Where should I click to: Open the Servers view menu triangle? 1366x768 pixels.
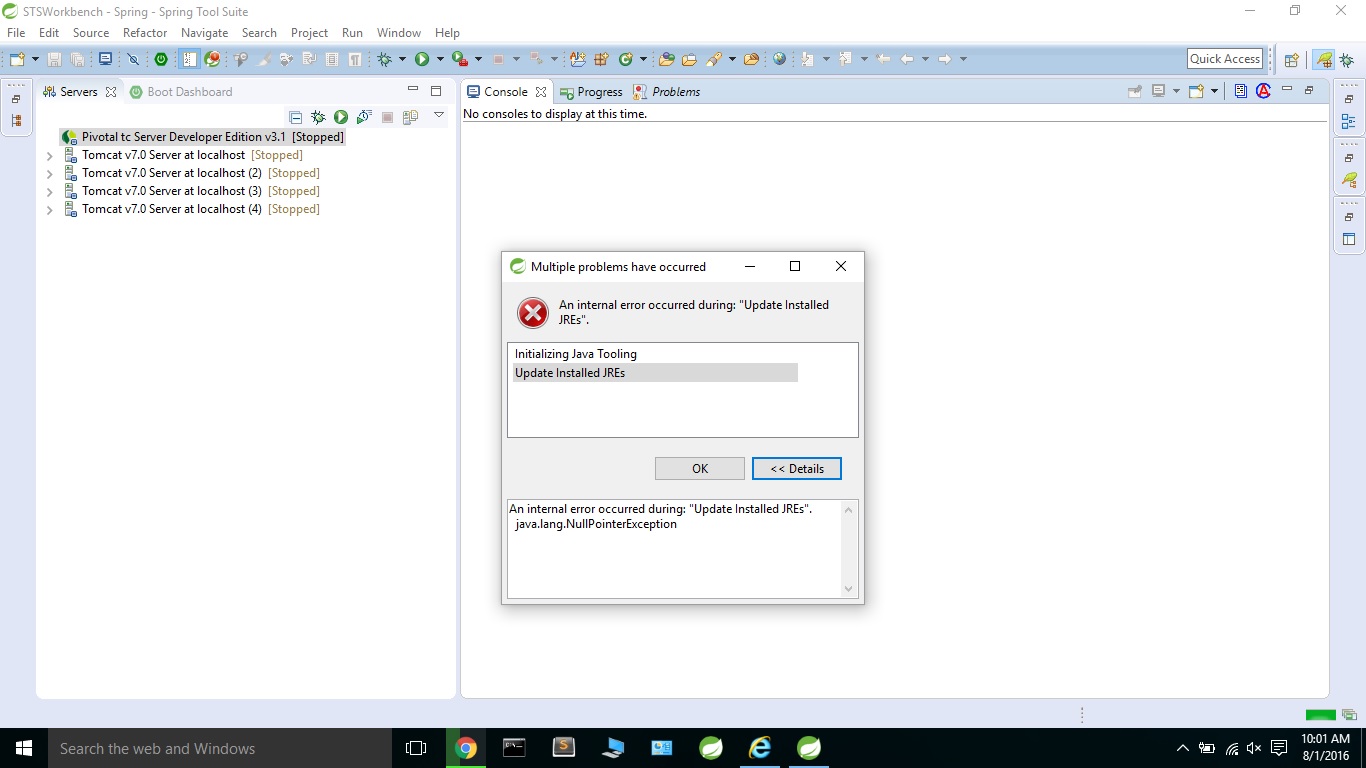pyautogui.click(x=439, y=115)
